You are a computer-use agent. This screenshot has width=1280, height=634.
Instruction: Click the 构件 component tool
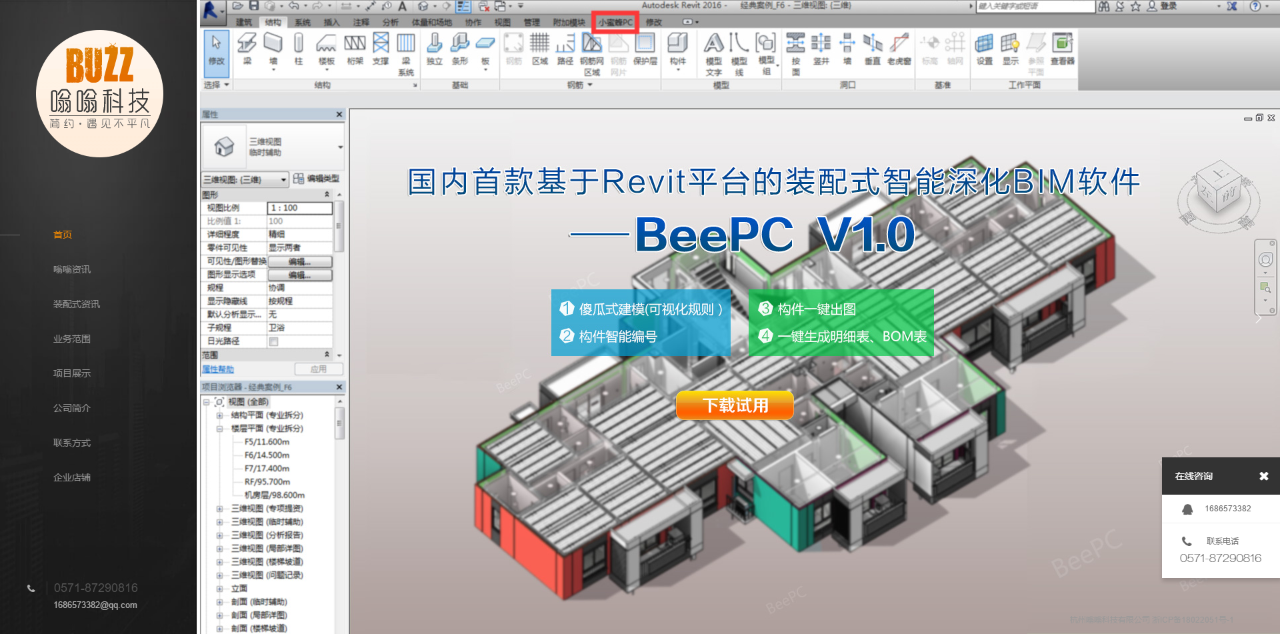point(677,50)
